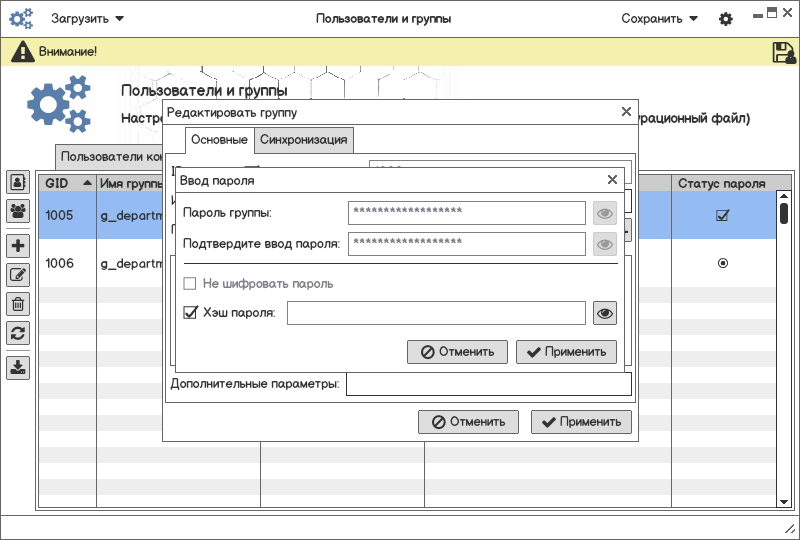Select the groups sidebar icon

point(18,211)
